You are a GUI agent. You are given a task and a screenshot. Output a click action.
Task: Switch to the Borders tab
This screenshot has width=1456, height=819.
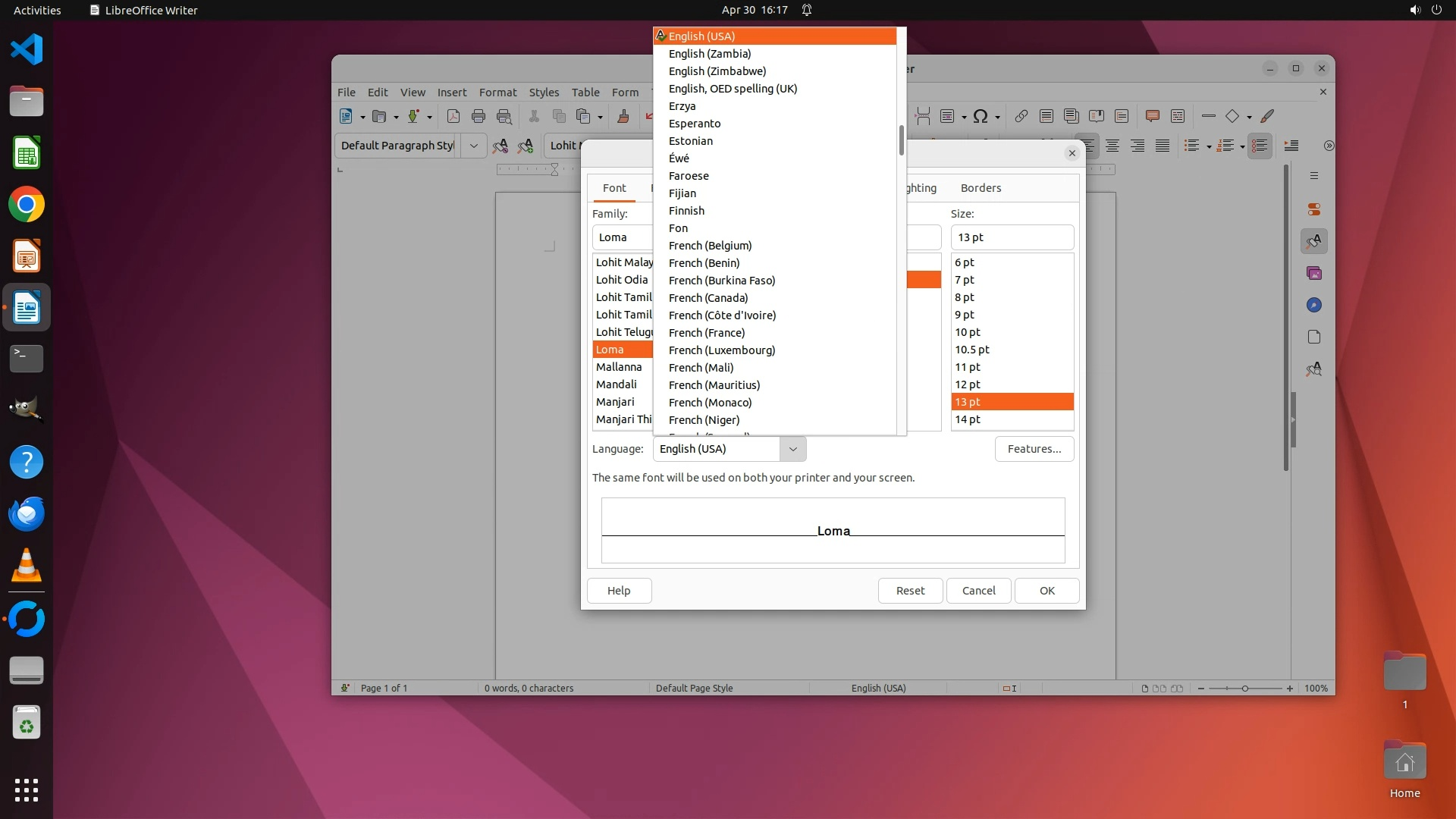(x=981, y=188)
